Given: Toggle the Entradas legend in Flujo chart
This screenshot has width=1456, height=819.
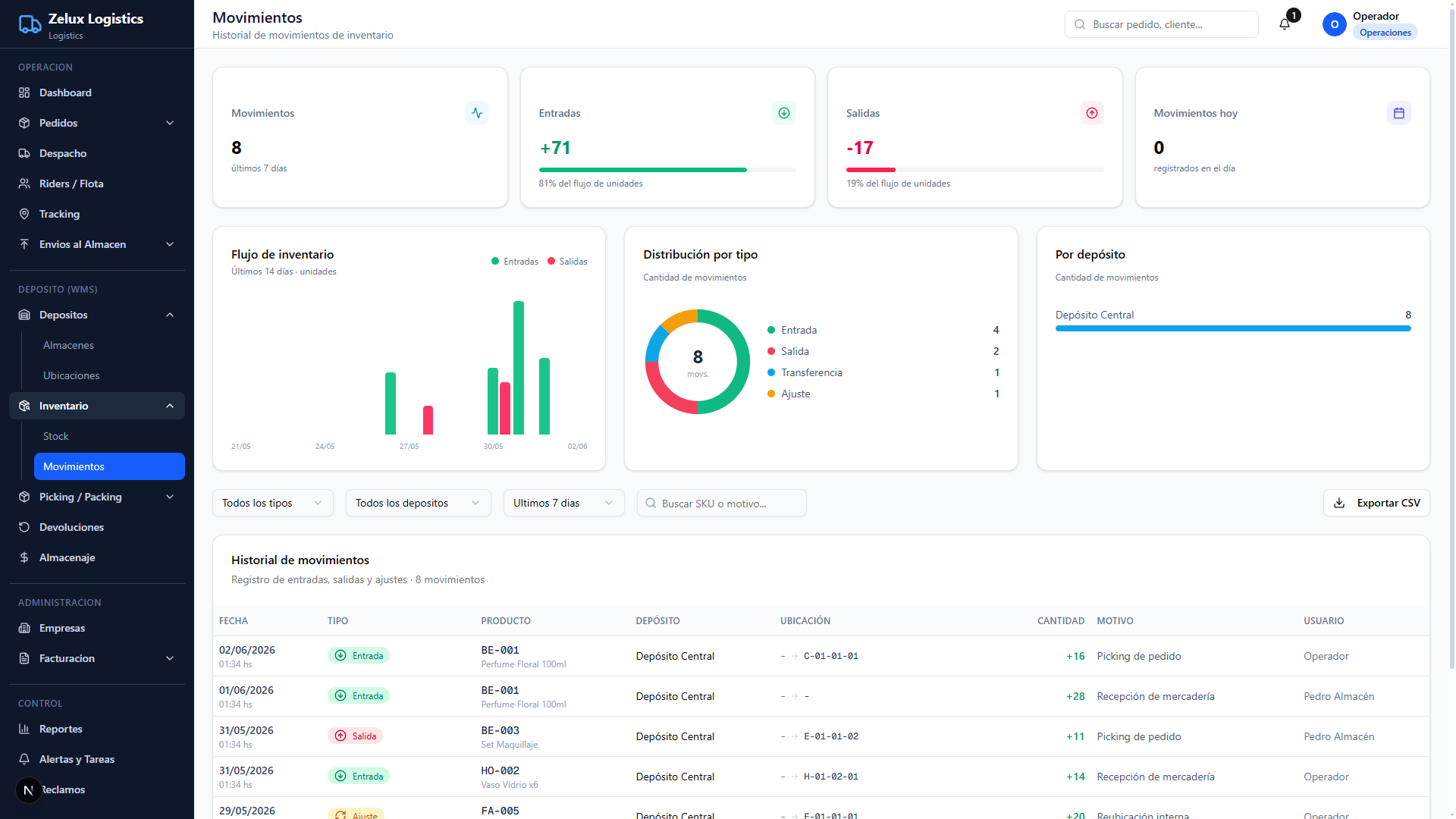Looking at the screenshot, I should (x=515, y=262).
